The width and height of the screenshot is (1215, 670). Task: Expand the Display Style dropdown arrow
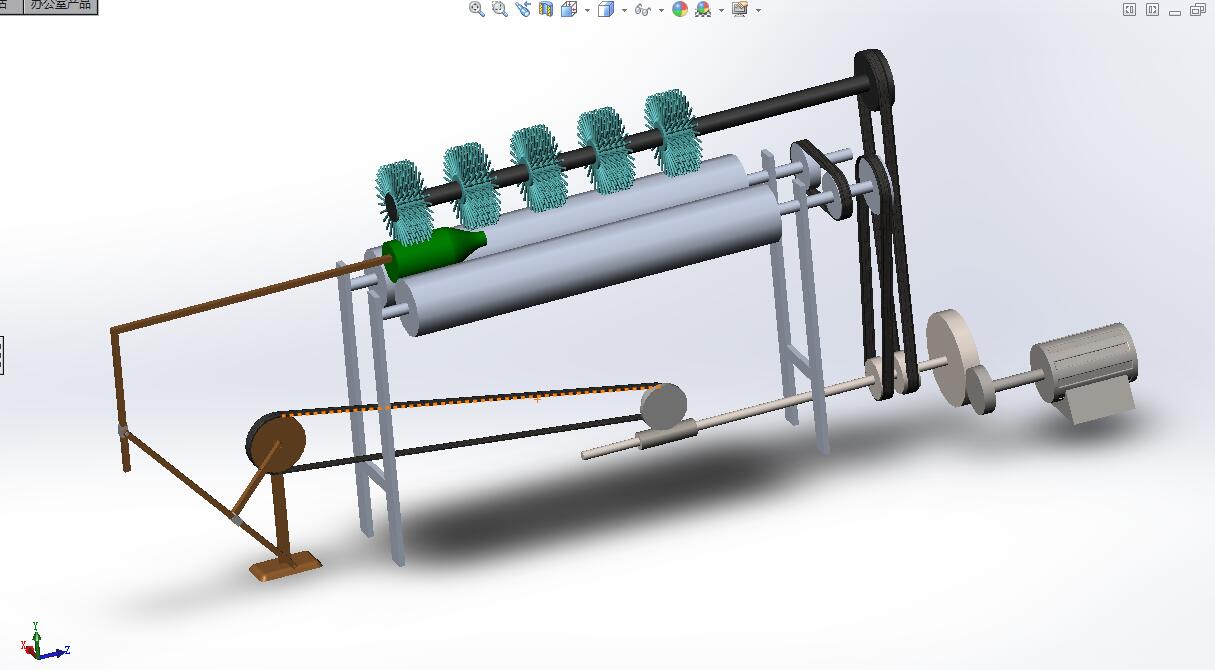pyautogui.click(x=624, y=10)
